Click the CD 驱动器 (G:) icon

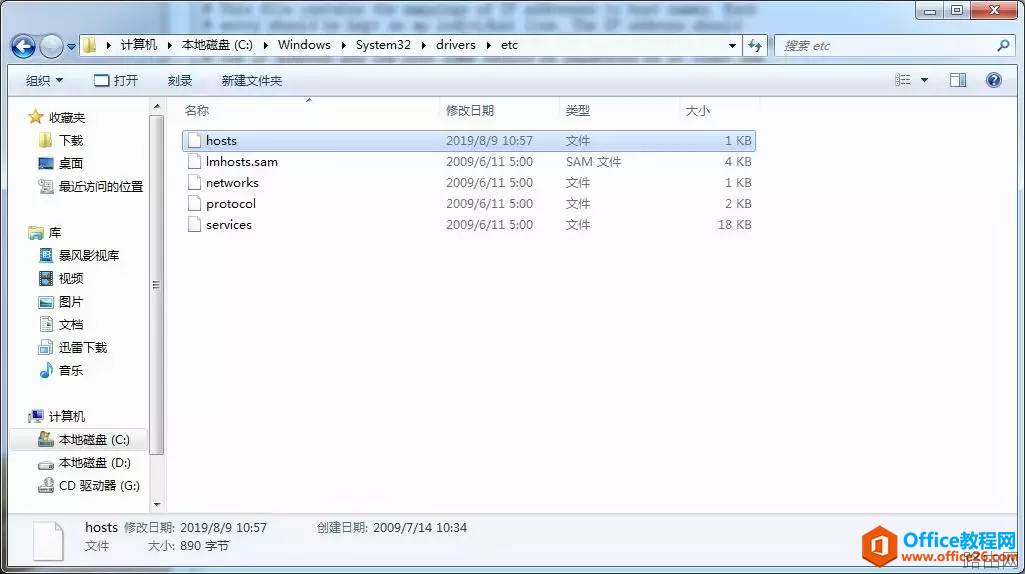click(46, 485)
